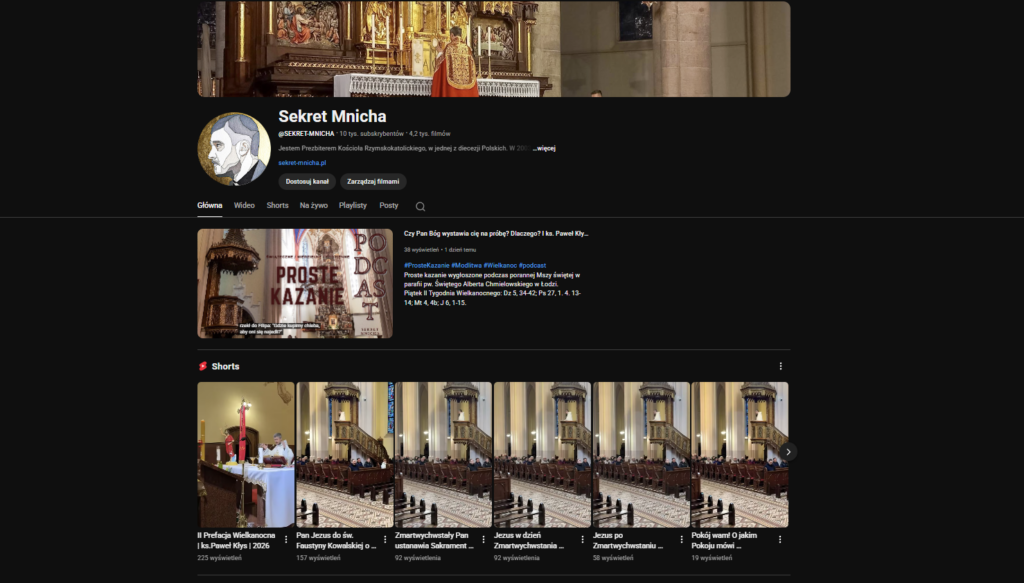Viewport: 1024px width, 583px height.
Task: Expand channel description with …więcej
Action: tap(543, 148)
